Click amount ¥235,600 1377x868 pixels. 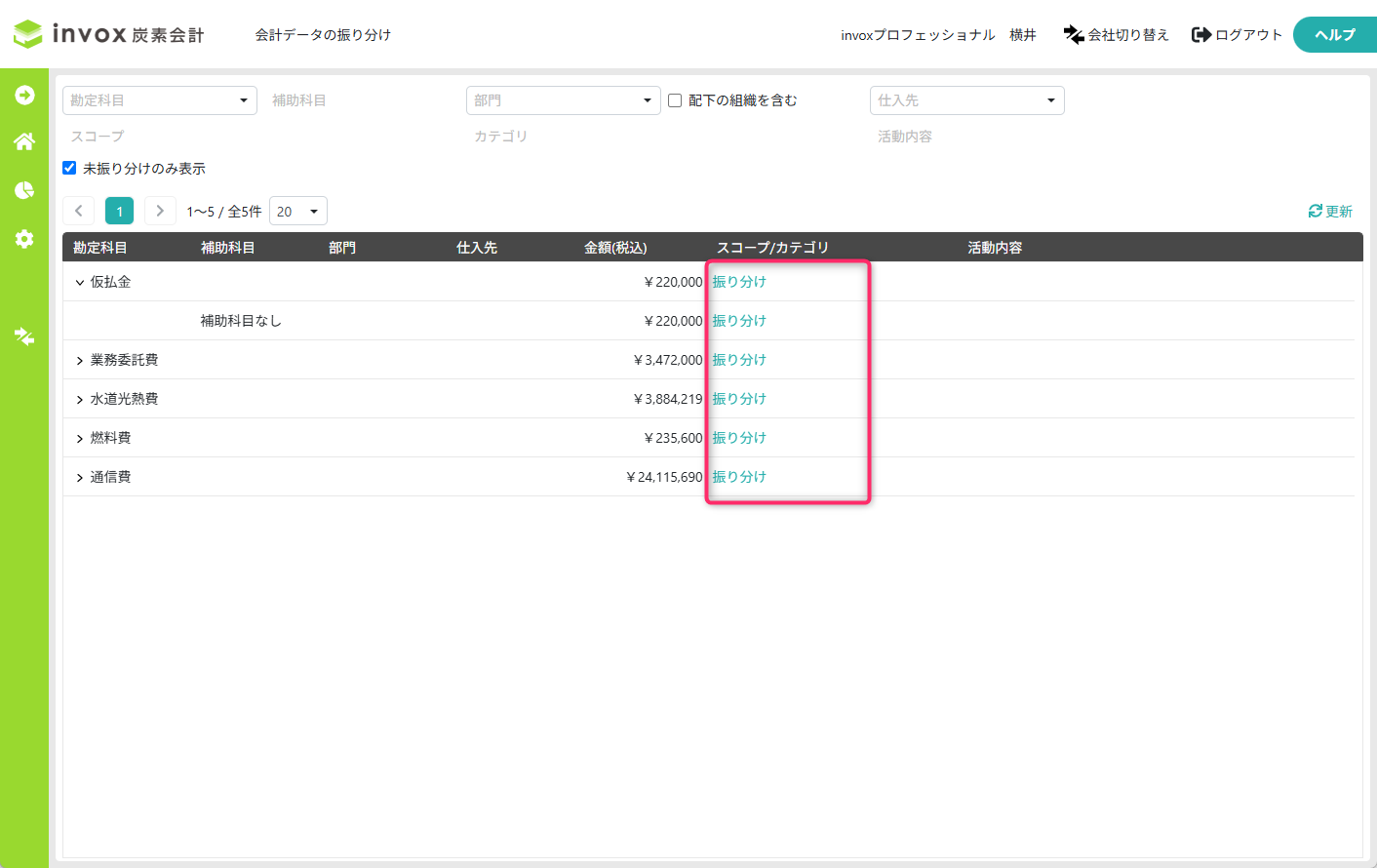point(673,438)
